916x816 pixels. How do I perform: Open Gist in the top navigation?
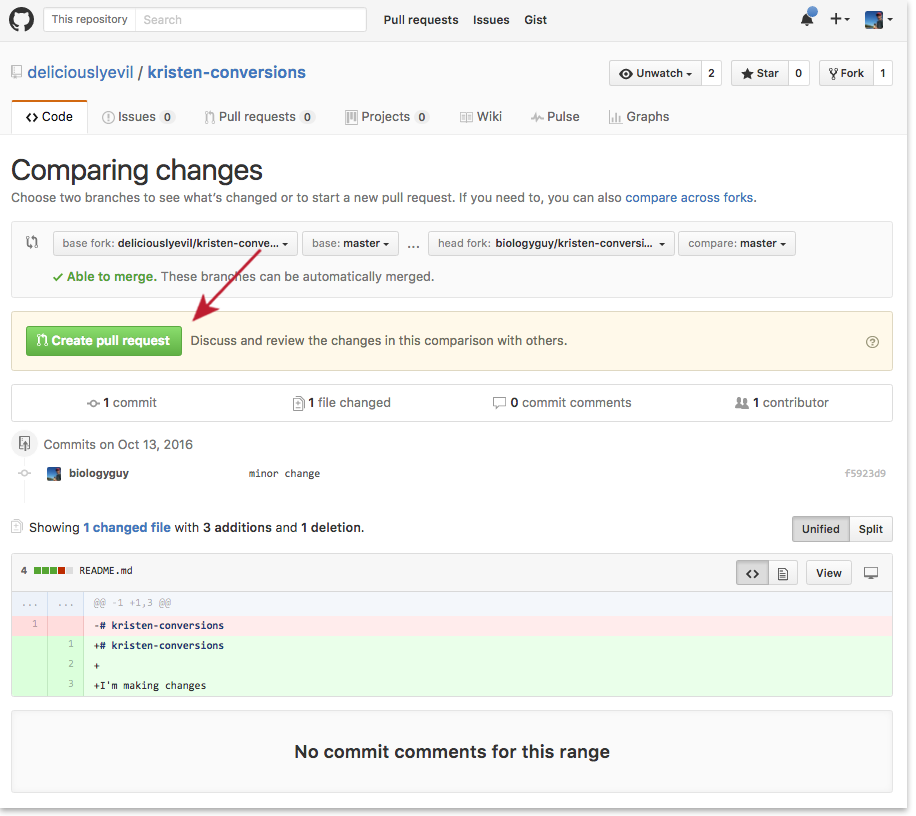(536, 20)
